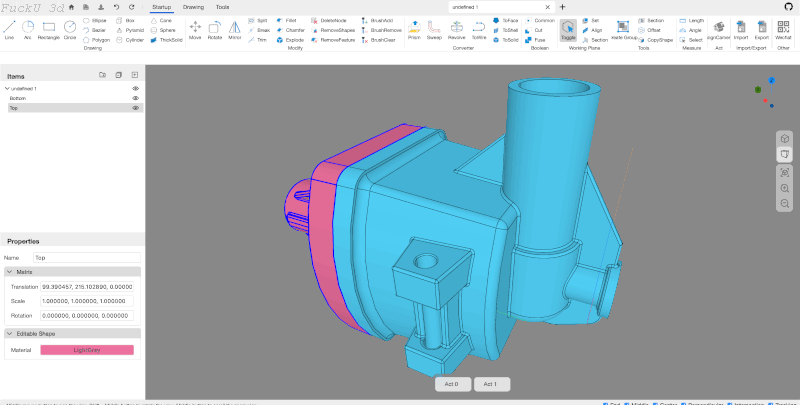Create a Box primitive
This screenshot has height=405, width=800.
pyautogui.click(x=126, y=20)
